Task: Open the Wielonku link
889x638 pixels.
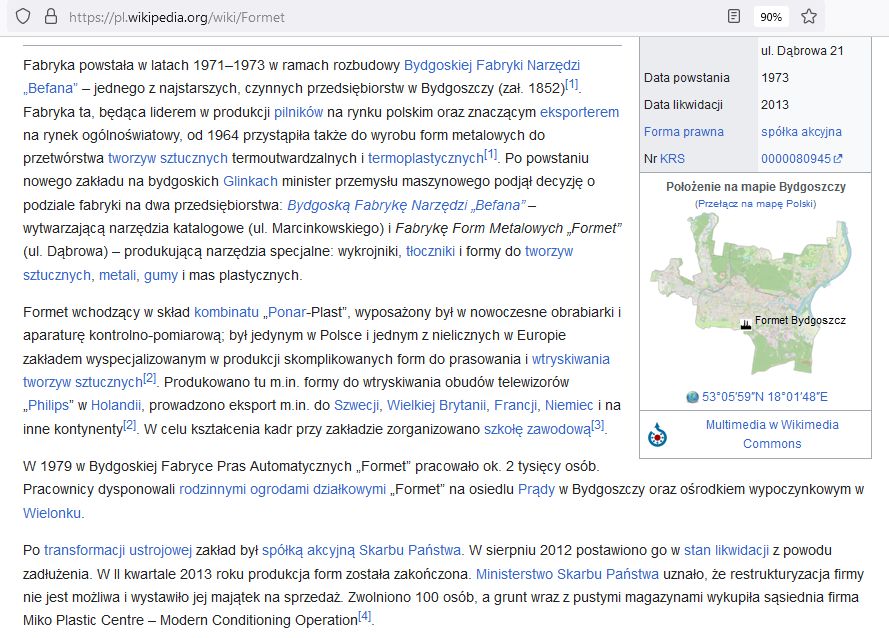Action: [53, 513]
